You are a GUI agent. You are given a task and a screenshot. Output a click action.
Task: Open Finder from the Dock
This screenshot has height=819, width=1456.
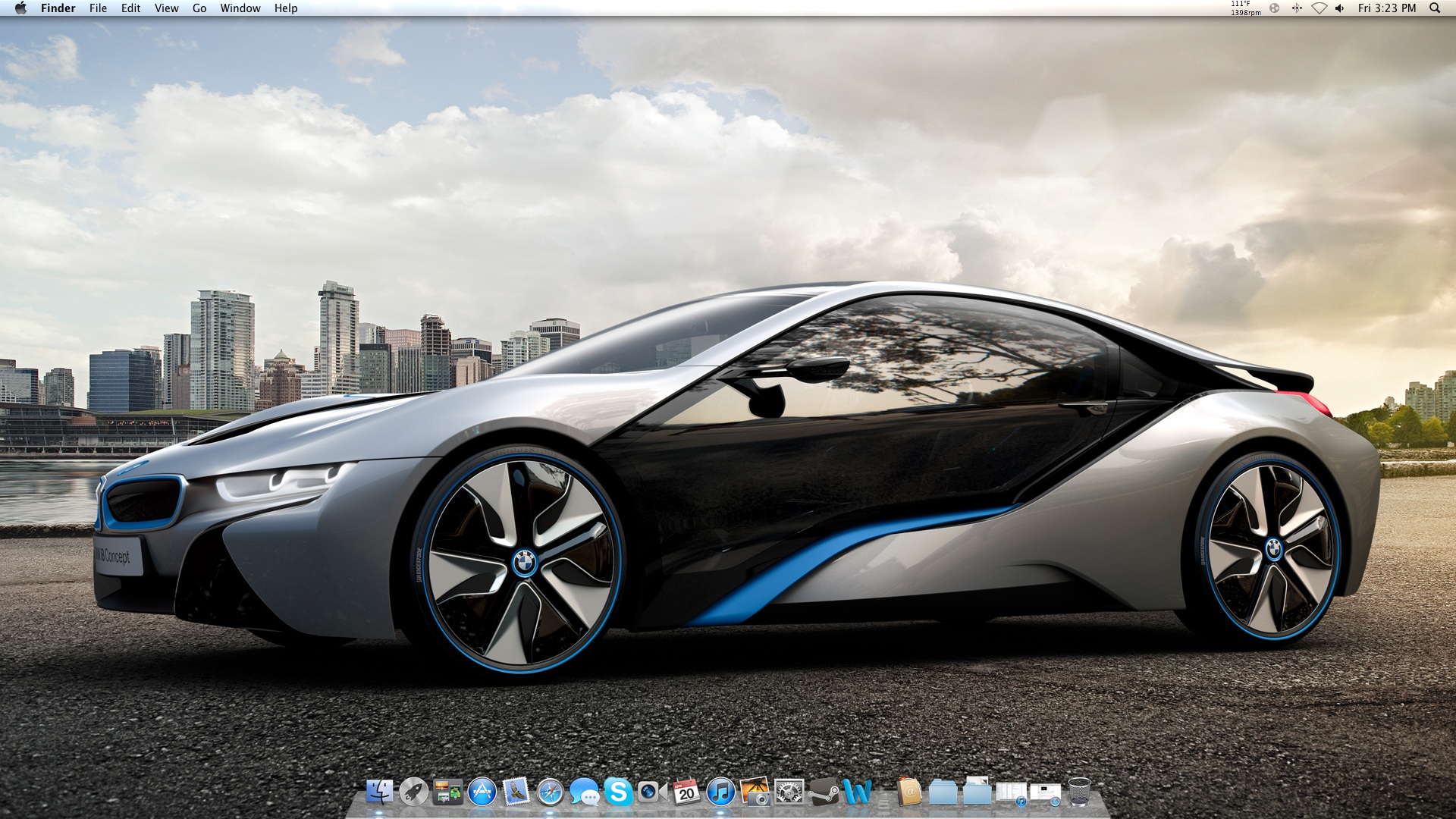(x=379, y=792)
